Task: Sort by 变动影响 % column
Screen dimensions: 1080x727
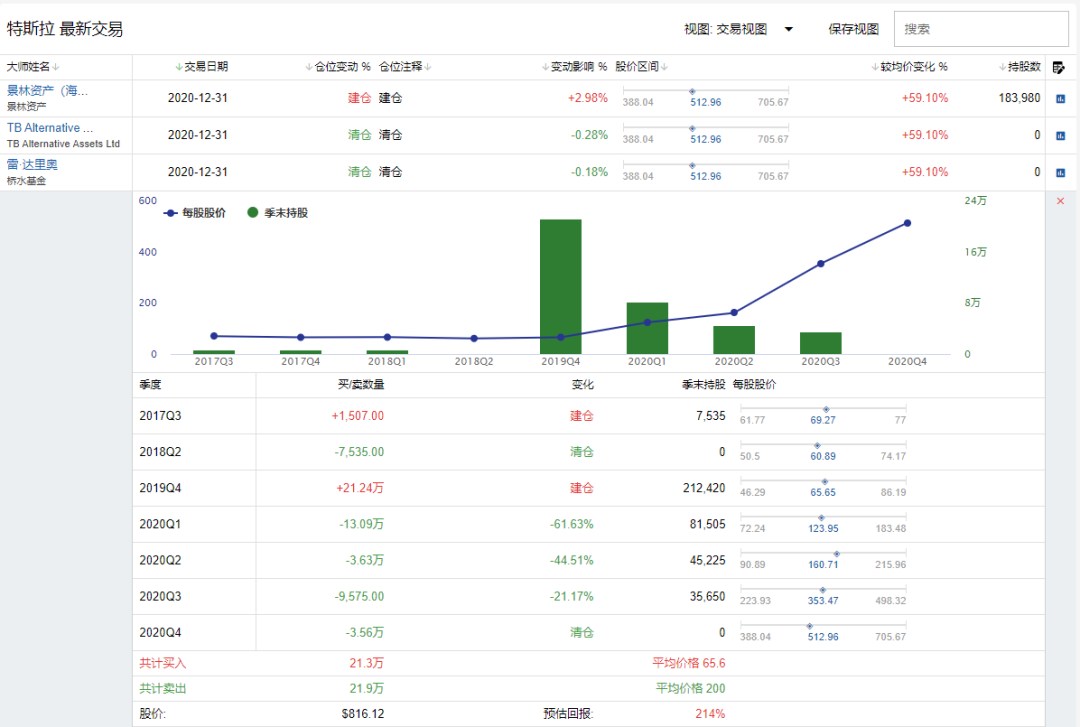Action: tap(574, 67)
